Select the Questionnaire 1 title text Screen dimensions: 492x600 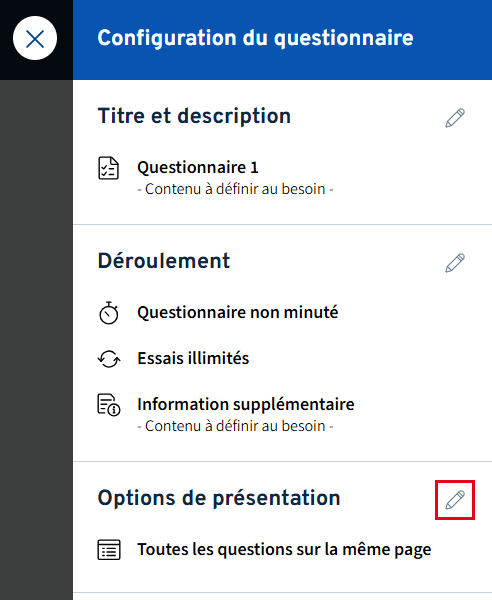click(x=198, y=168)
